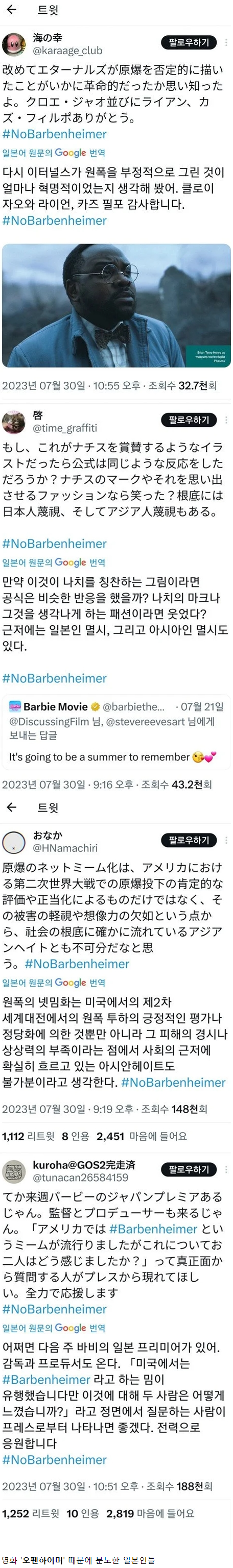Click Barbie Movie's verified badge
This screenshot has height=1568, width=233.
coord(96,707)
